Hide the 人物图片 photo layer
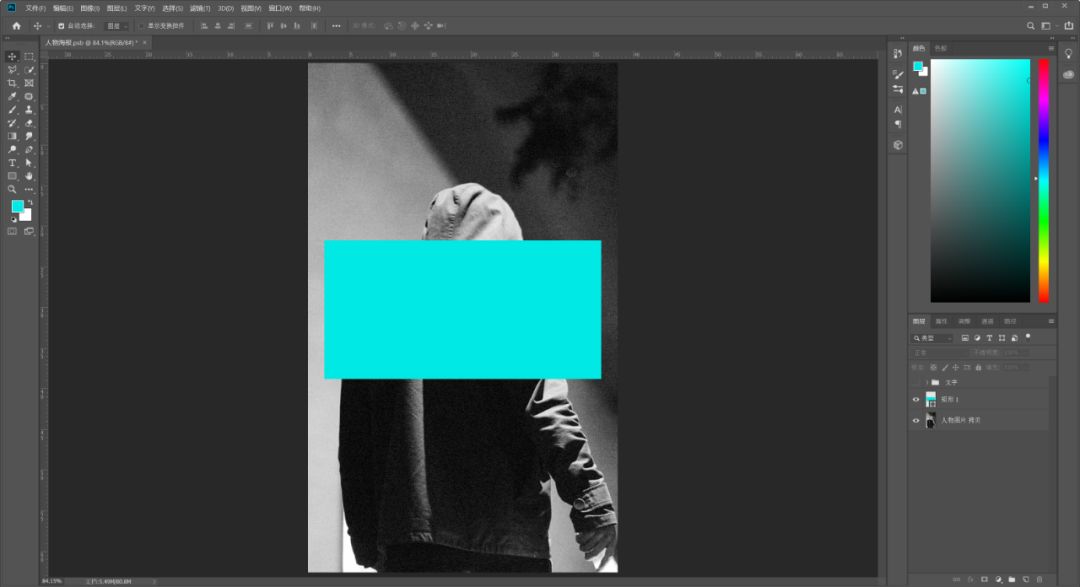The width and height of the screenshot is (1080, 587). [x=916, y=420]
